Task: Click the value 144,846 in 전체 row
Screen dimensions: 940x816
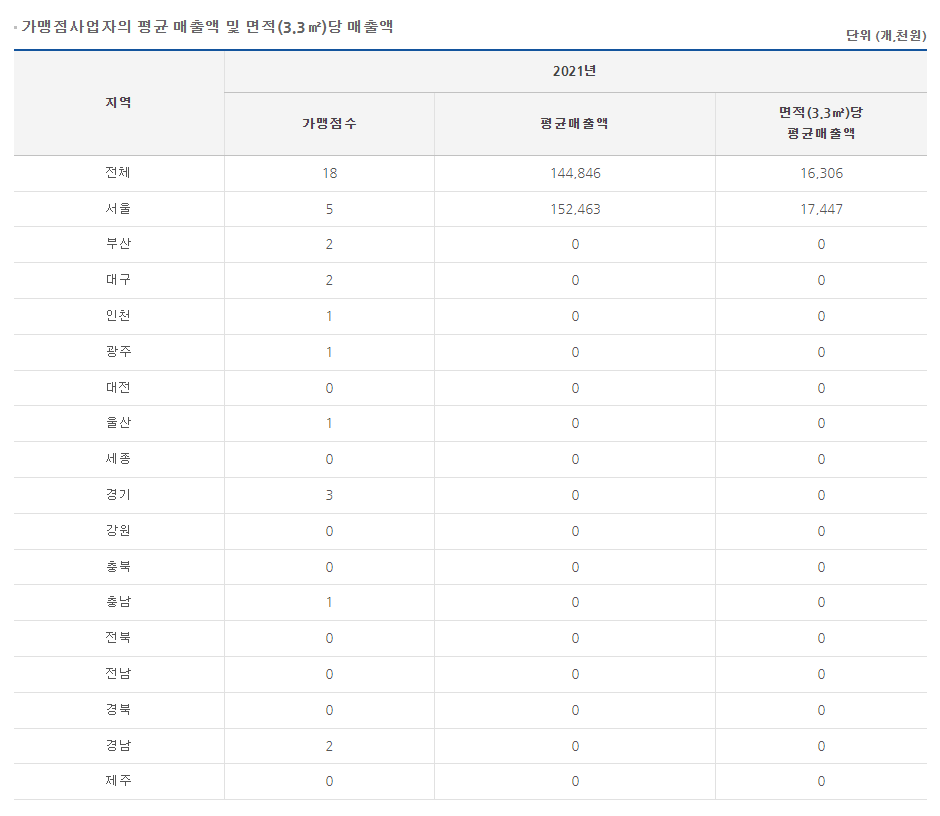Action: [x=575, y=173]
